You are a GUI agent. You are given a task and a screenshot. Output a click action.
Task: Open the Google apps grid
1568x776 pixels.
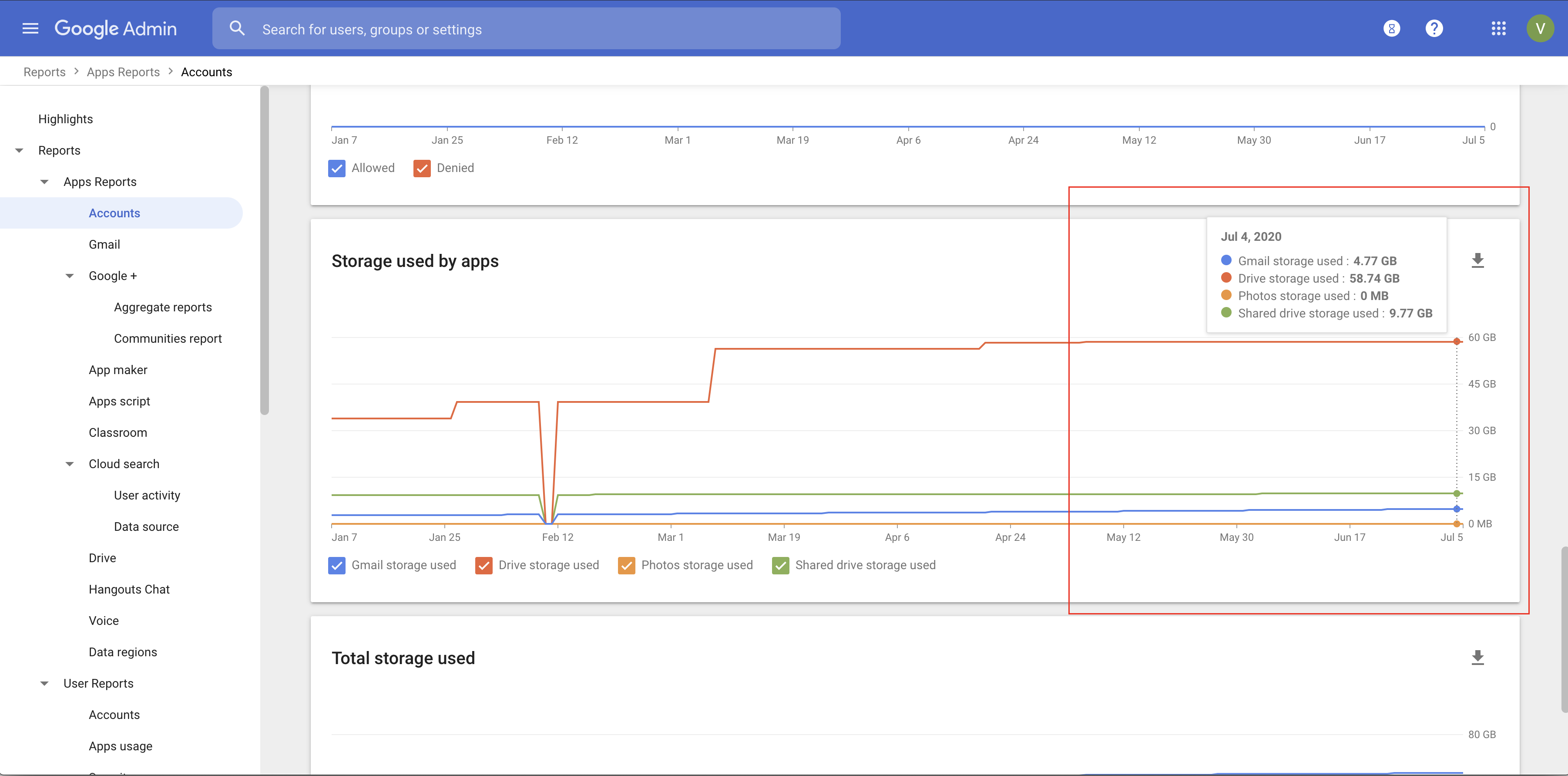pyautogui.click(x=1499, y=29)
